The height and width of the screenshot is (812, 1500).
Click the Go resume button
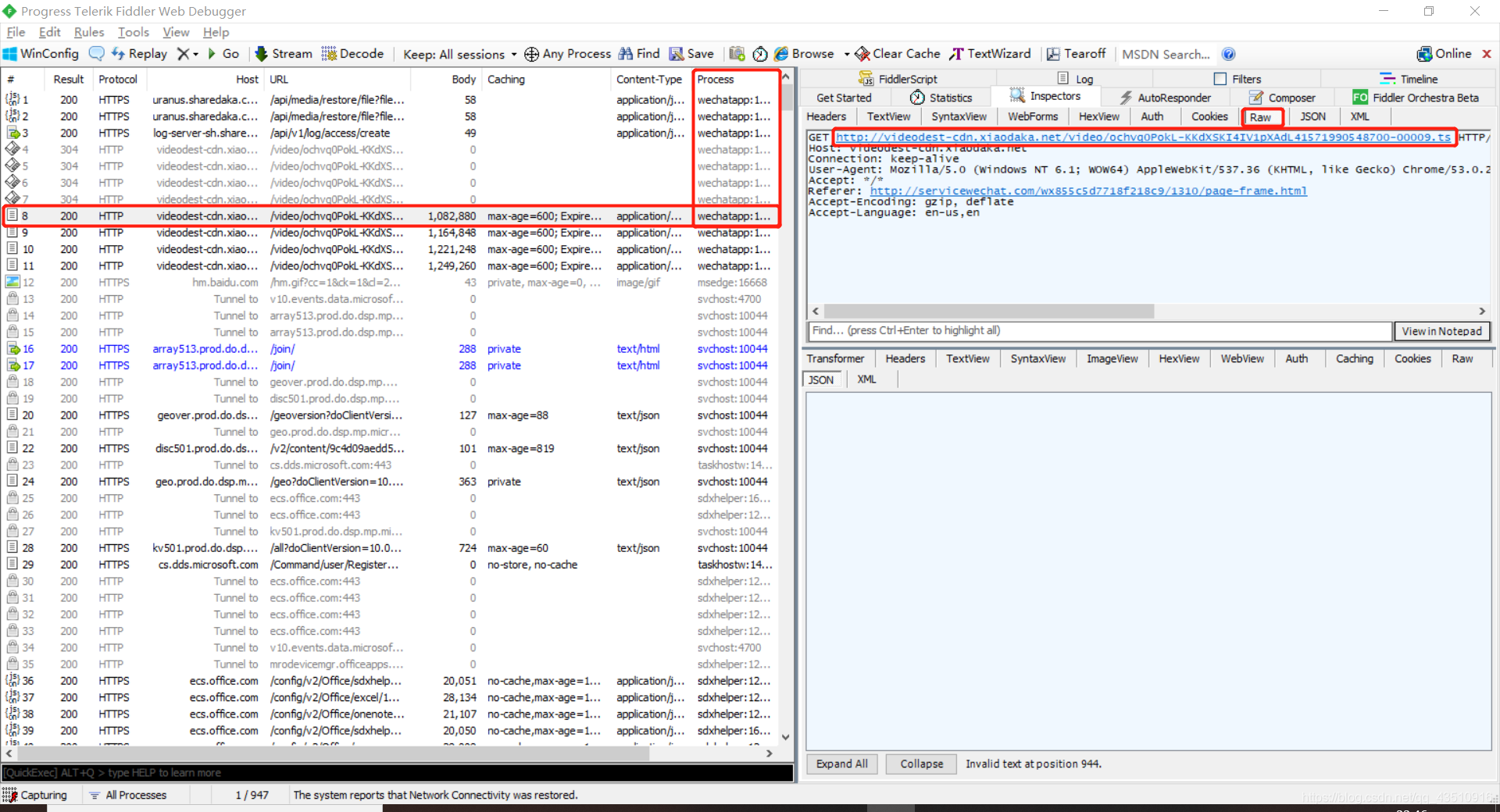[x=223, y=54]
